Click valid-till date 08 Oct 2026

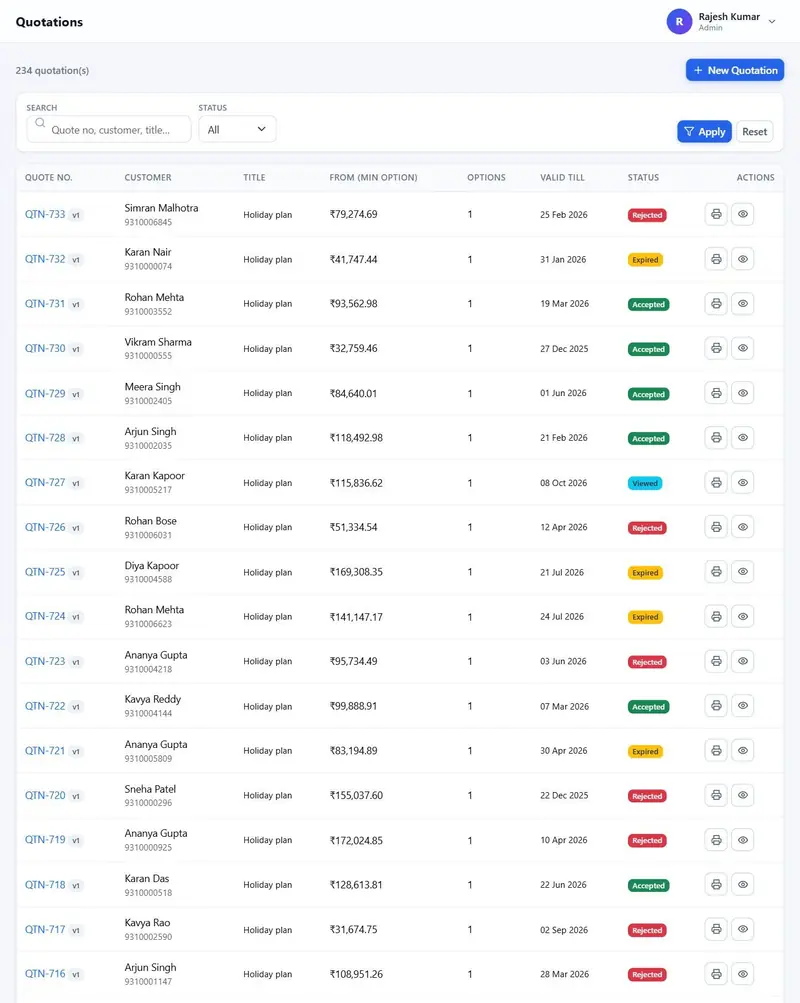pyautogui.click(x=563, y=483)
